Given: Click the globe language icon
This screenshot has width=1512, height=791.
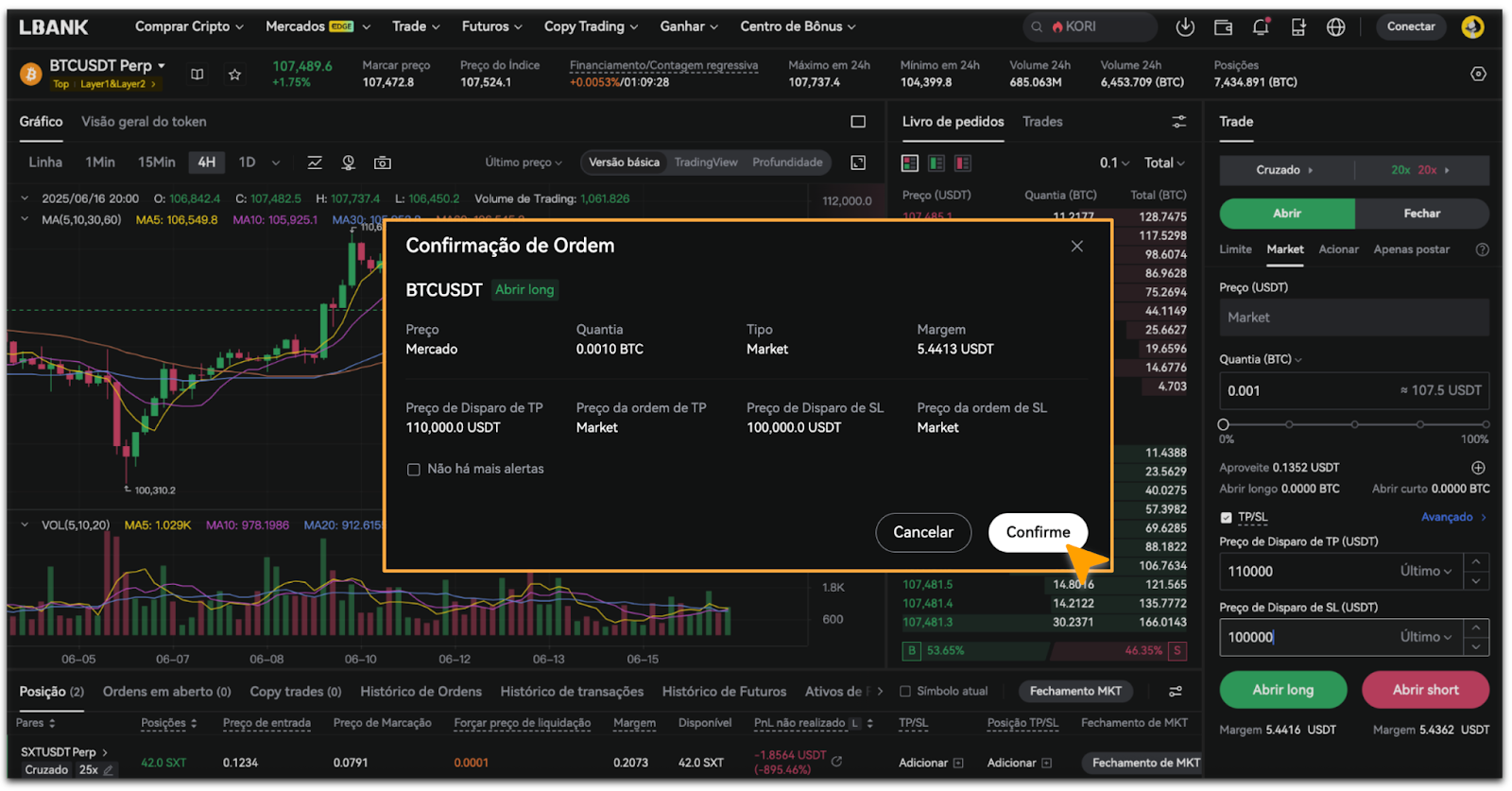Looking at the screenshot, I should pos(1335,27).
